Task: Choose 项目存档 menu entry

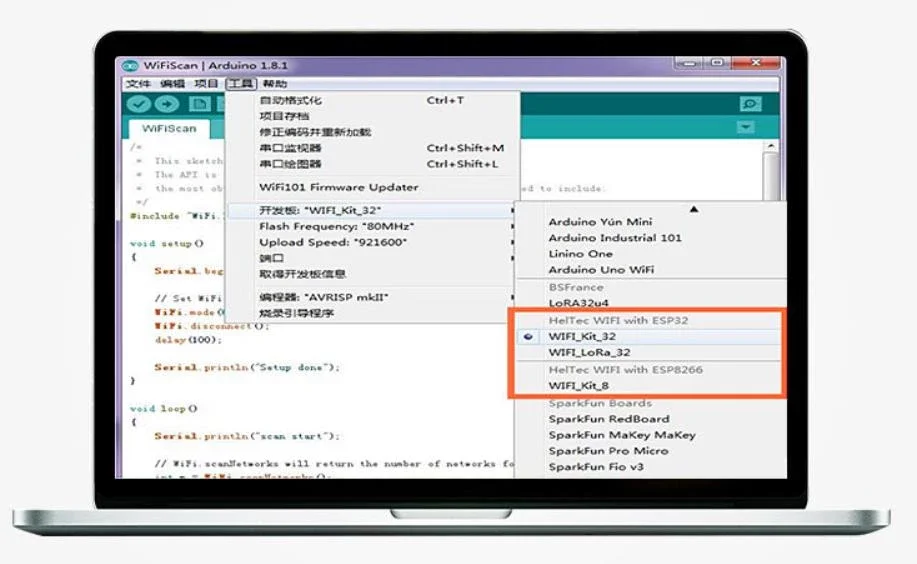Action: [x=373, y=116]
